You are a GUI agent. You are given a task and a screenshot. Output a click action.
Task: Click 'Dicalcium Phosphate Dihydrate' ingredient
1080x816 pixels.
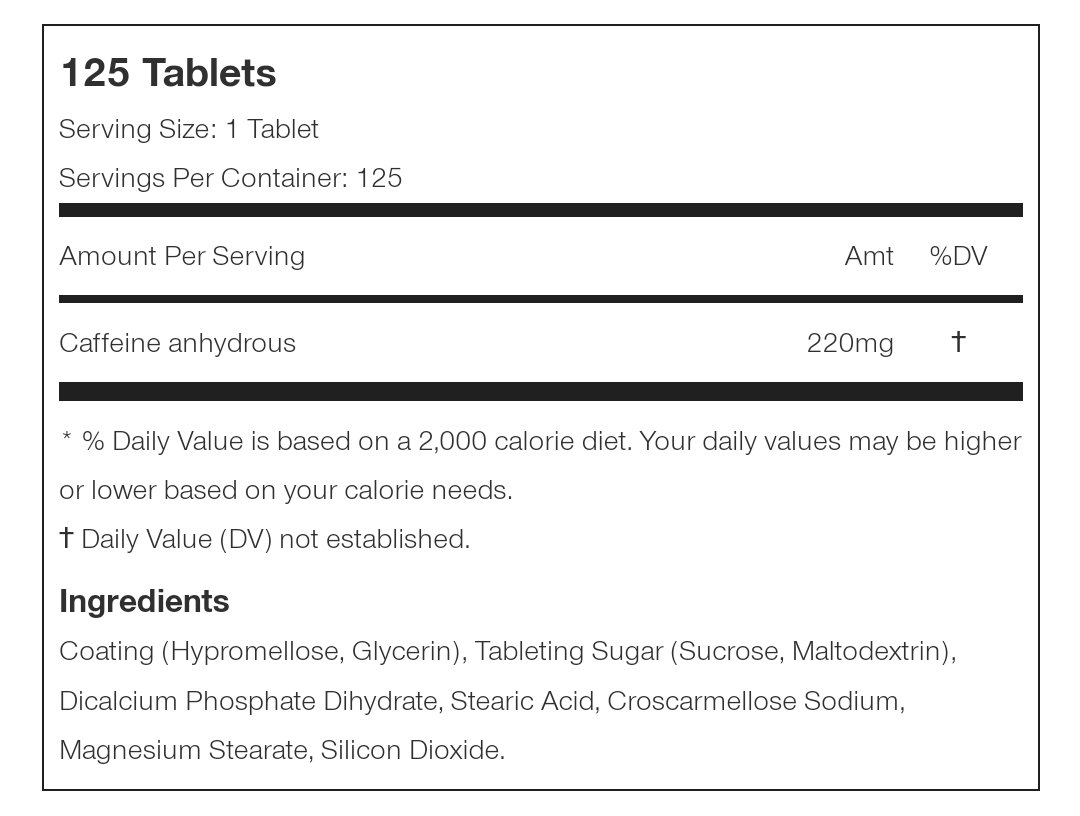(249, 701)
